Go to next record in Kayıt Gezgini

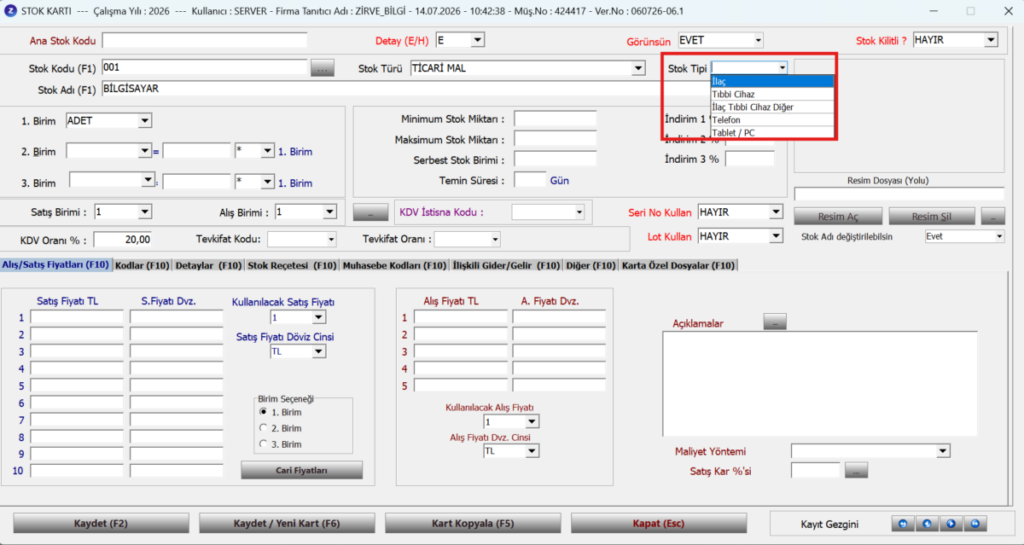tap(952, 523)
